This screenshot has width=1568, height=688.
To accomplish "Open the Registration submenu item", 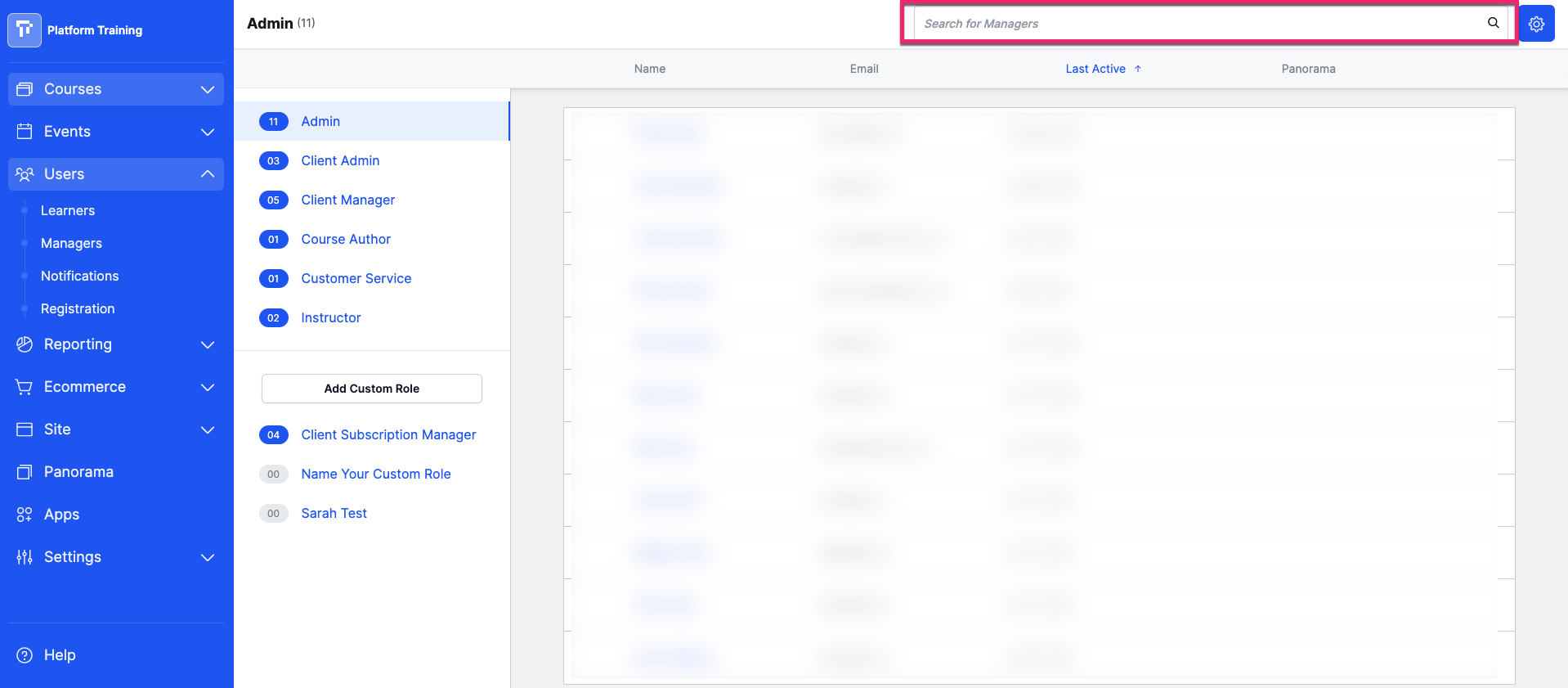I will [78, 308].
